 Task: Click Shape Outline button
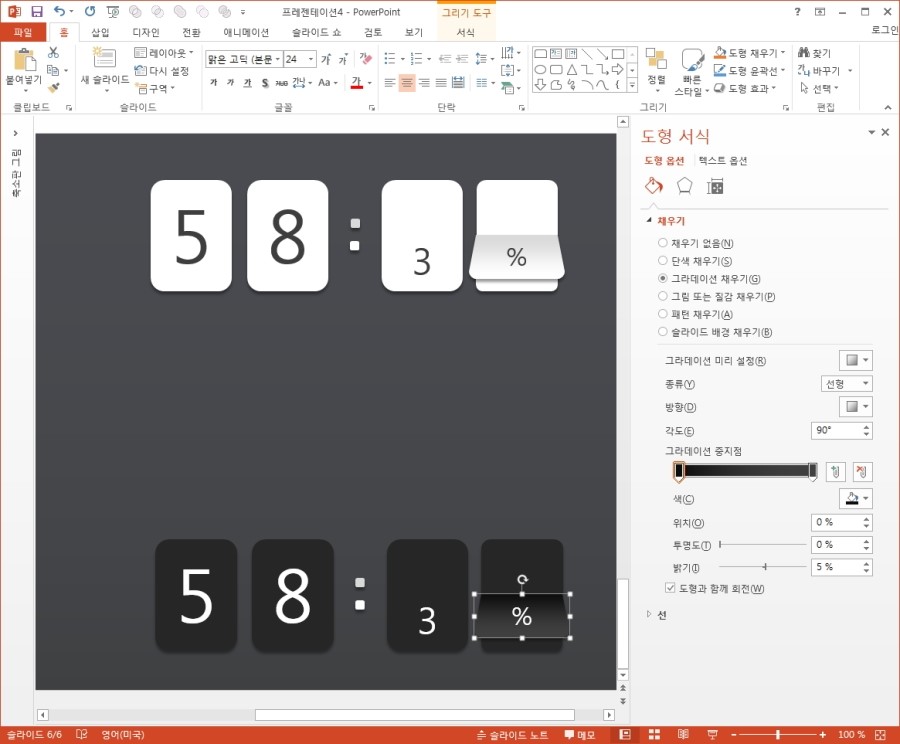(749, 71)
